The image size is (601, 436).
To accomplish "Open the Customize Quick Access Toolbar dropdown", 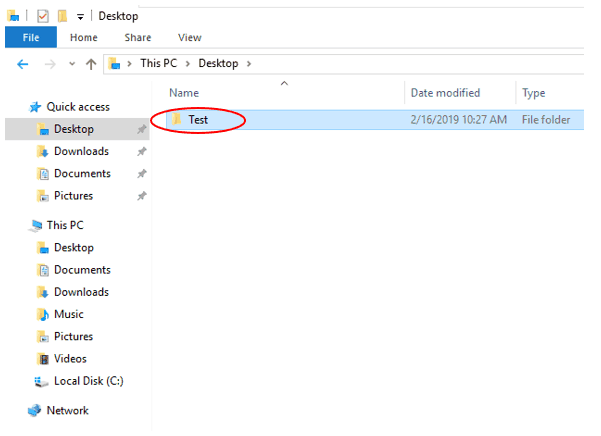I will (80, 17).
